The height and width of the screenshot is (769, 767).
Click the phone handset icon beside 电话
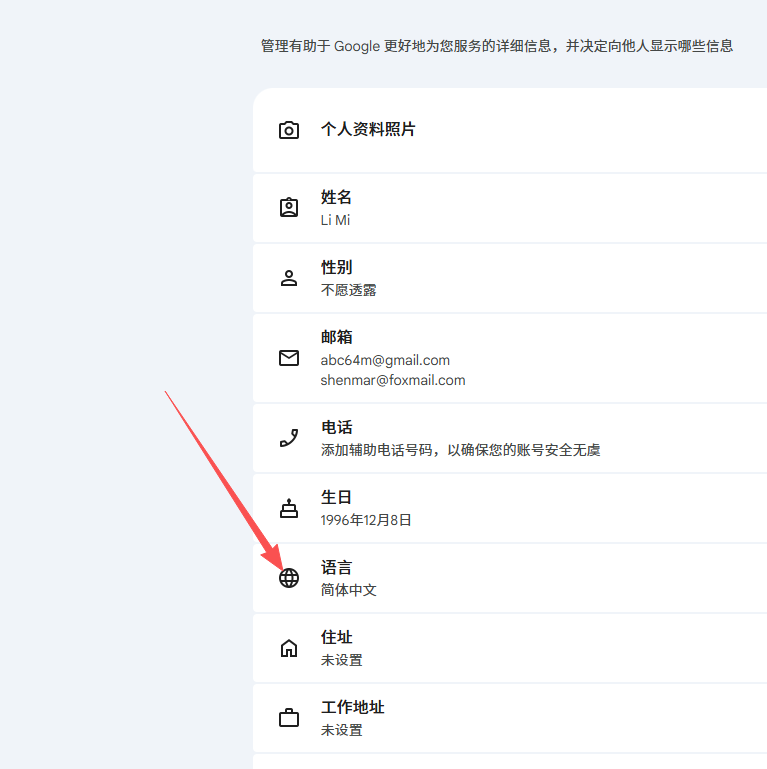pos(289,438)
